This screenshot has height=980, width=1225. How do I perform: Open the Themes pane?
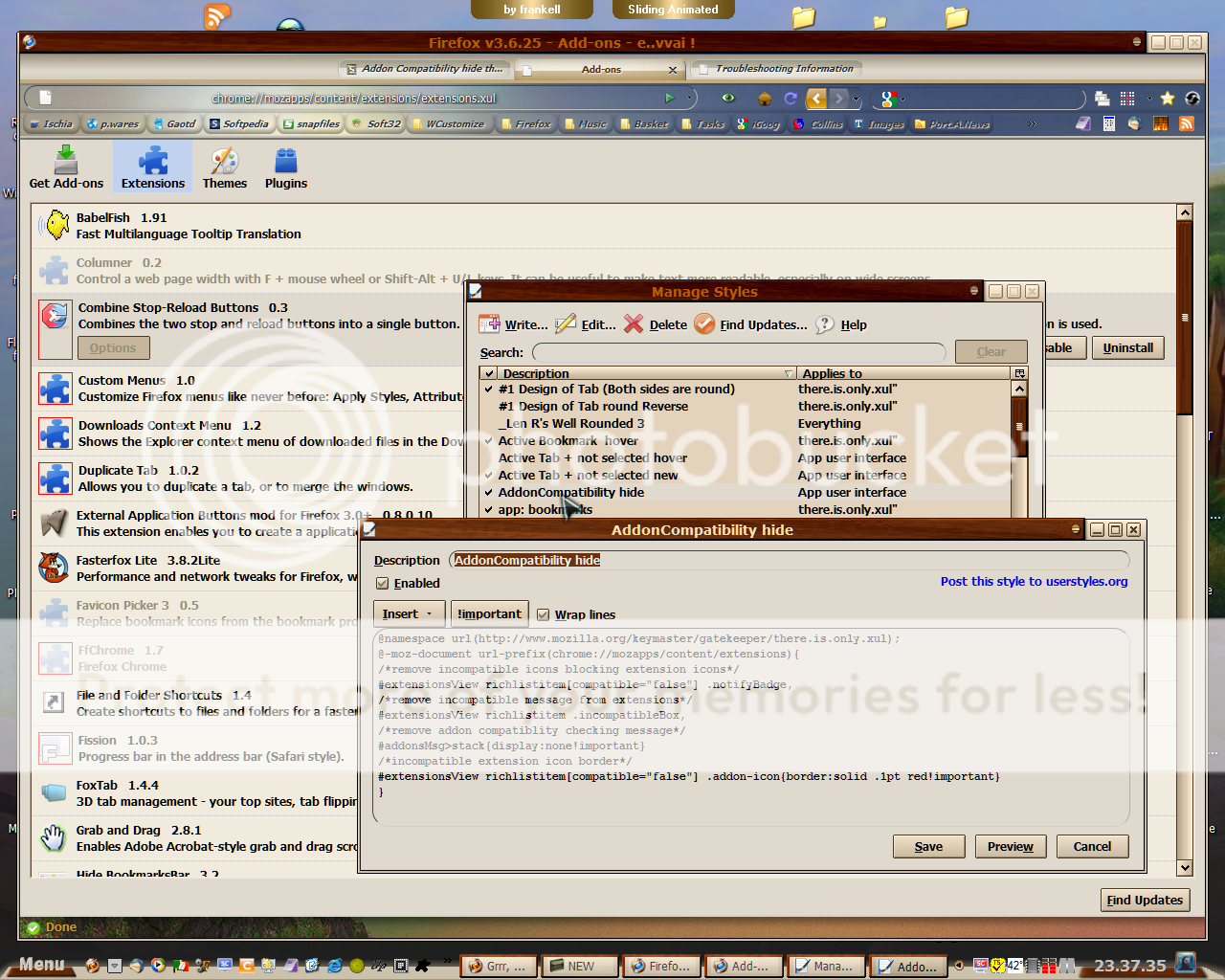[x=225, y=167]
